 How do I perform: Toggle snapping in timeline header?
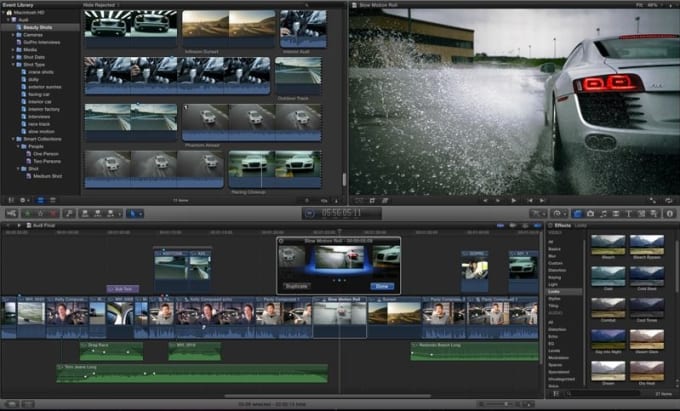pos(537,225)
